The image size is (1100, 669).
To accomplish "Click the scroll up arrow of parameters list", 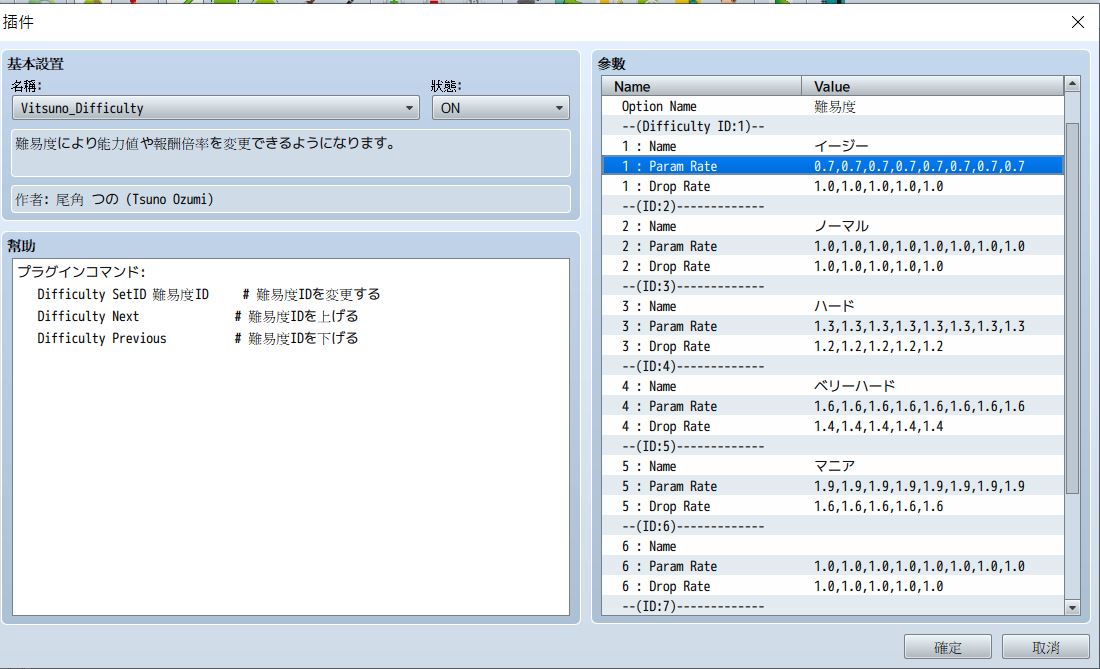I will [x=1072, y=84].
